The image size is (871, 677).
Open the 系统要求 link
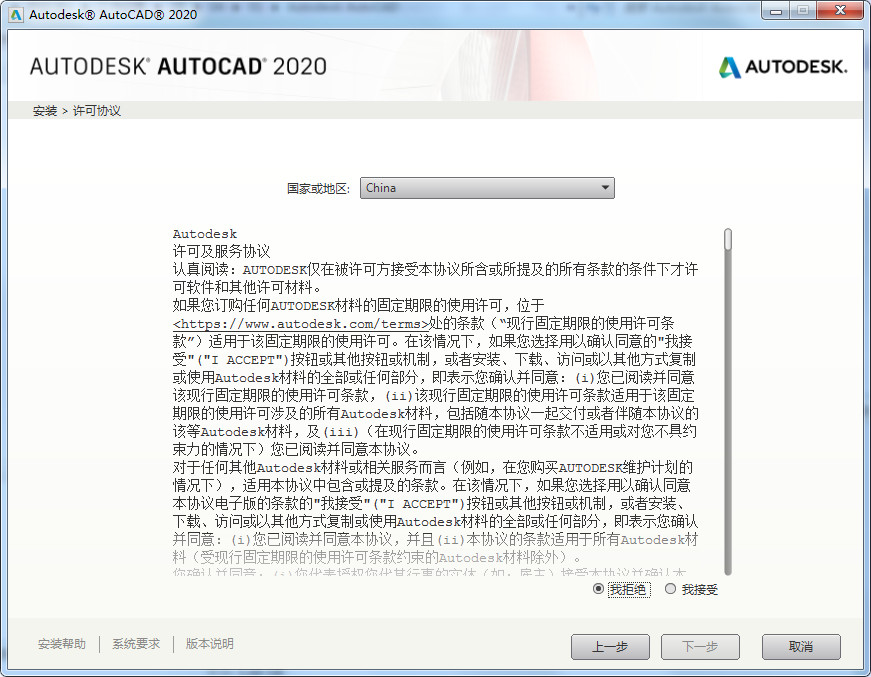tap(136, 644)
